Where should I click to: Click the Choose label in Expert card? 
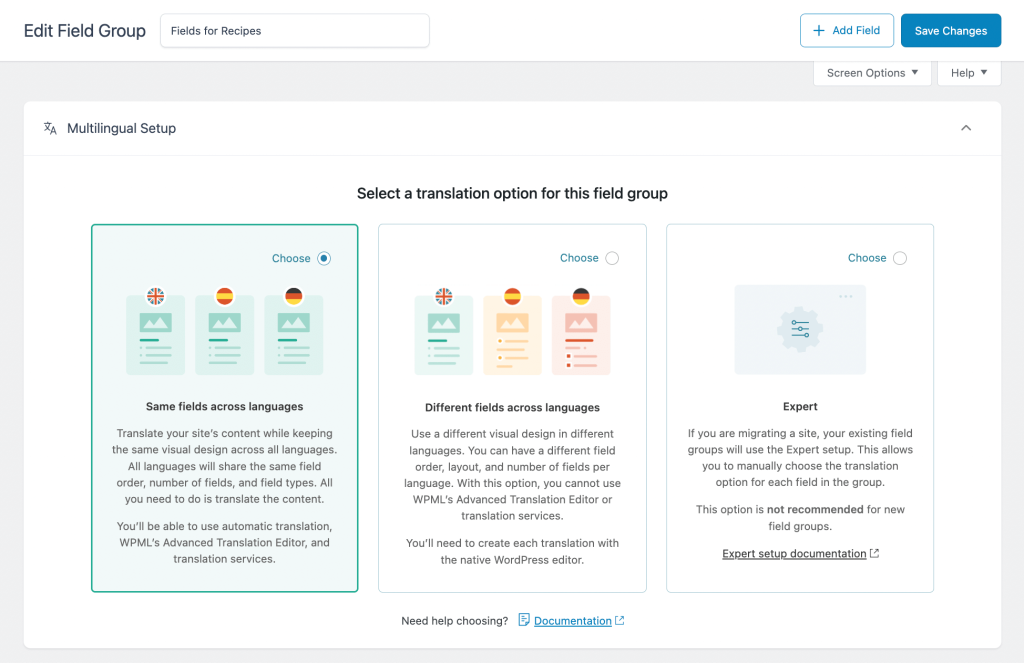867,258
